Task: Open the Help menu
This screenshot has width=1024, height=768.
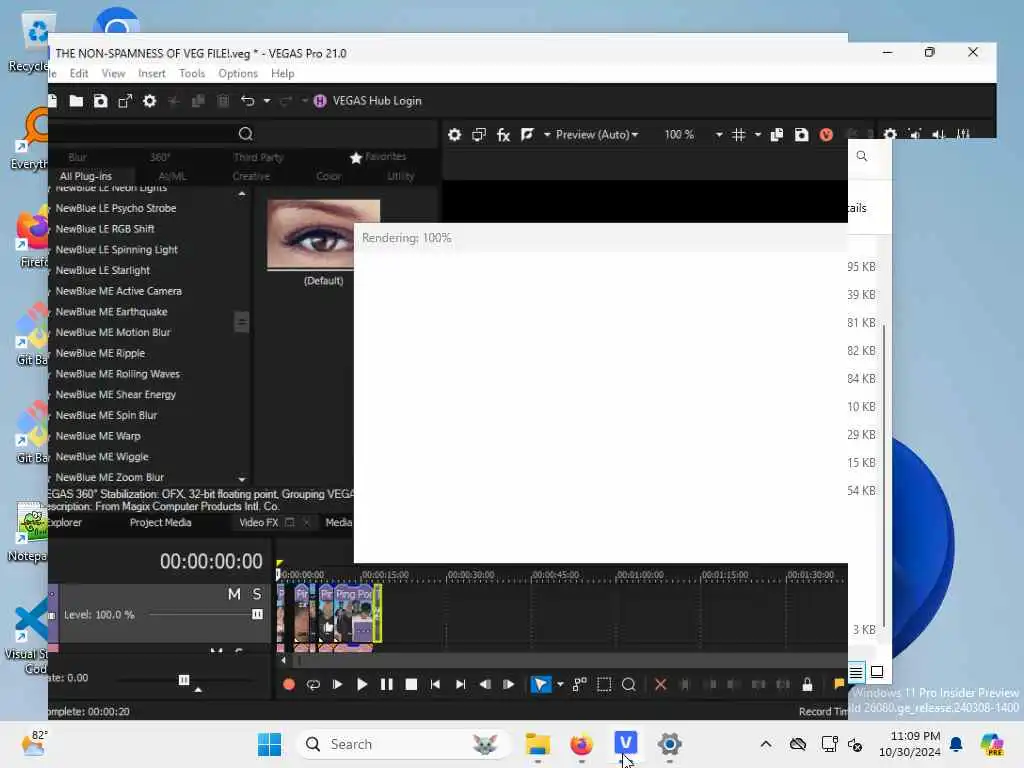Action: tap(282, 73)
